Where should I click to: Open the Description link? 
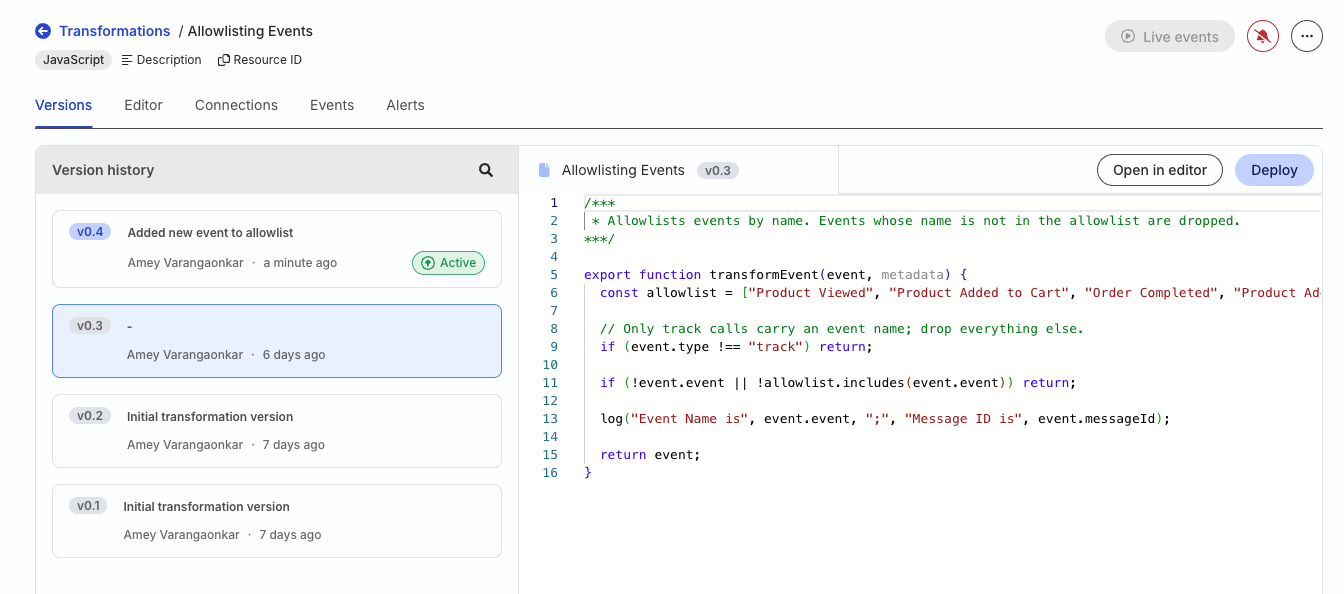click(161, 60)
